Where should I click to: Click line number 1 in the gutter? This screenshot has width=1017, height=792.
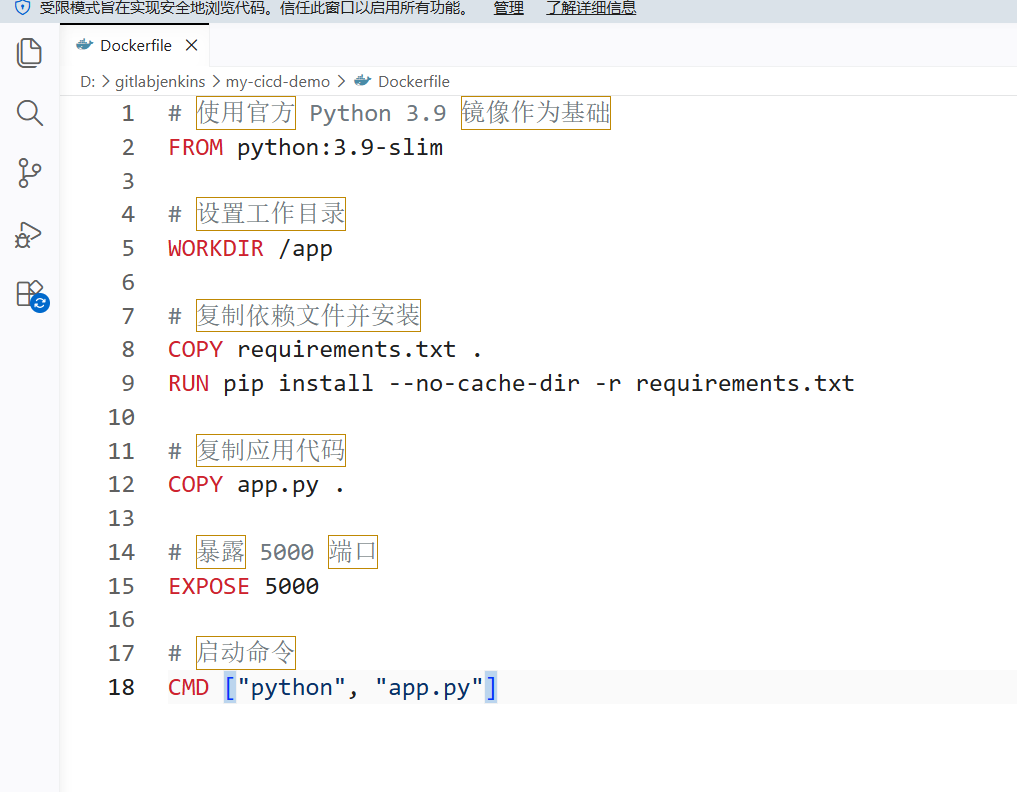tap(128, 114)
